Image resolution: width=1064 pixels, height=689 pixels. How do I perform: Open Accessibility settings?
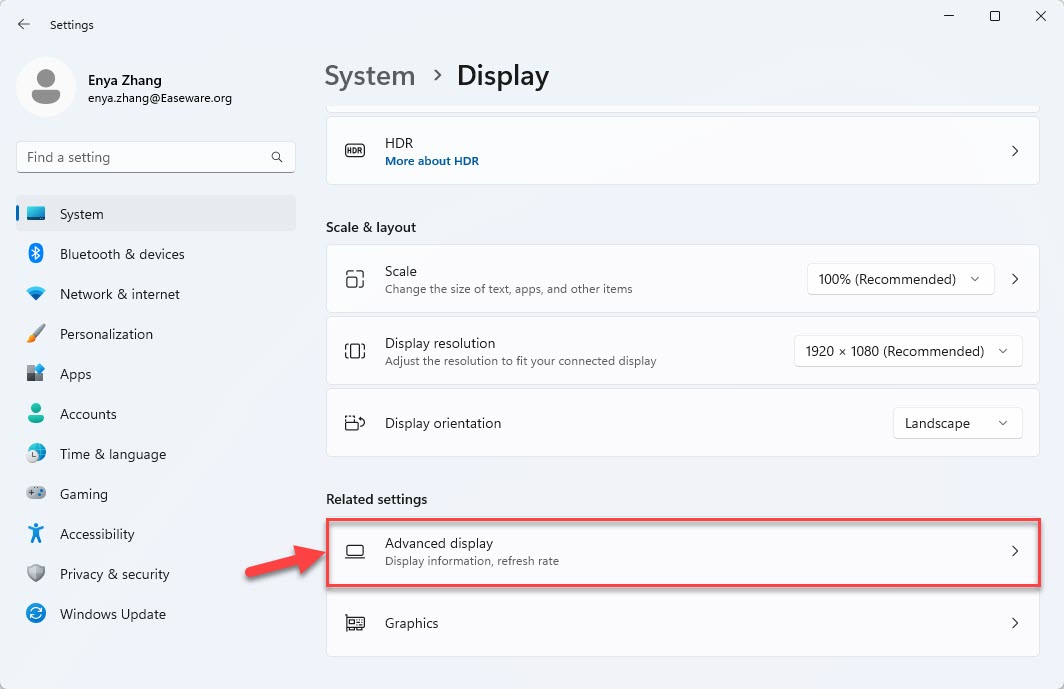coord(156,534)
